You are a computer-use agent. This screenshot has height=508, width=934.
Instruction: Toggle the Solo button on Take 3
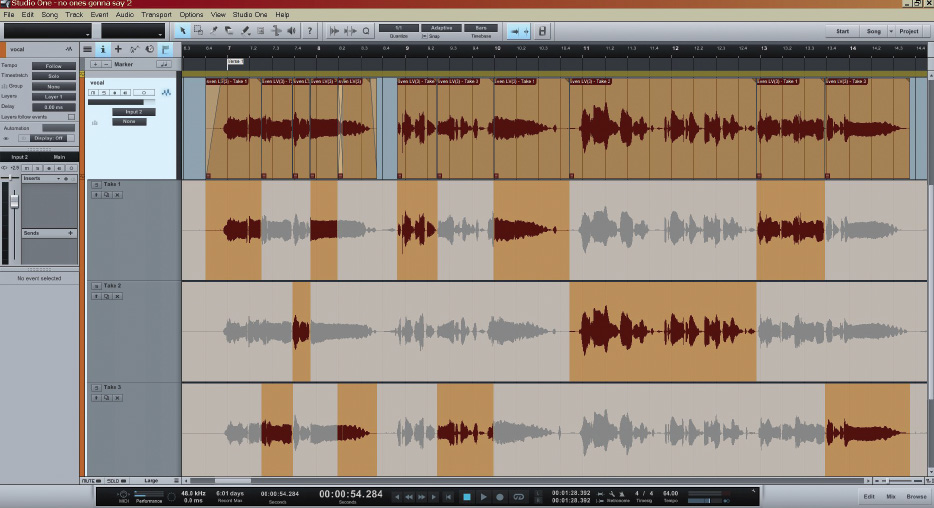click(x=96, y=388)
